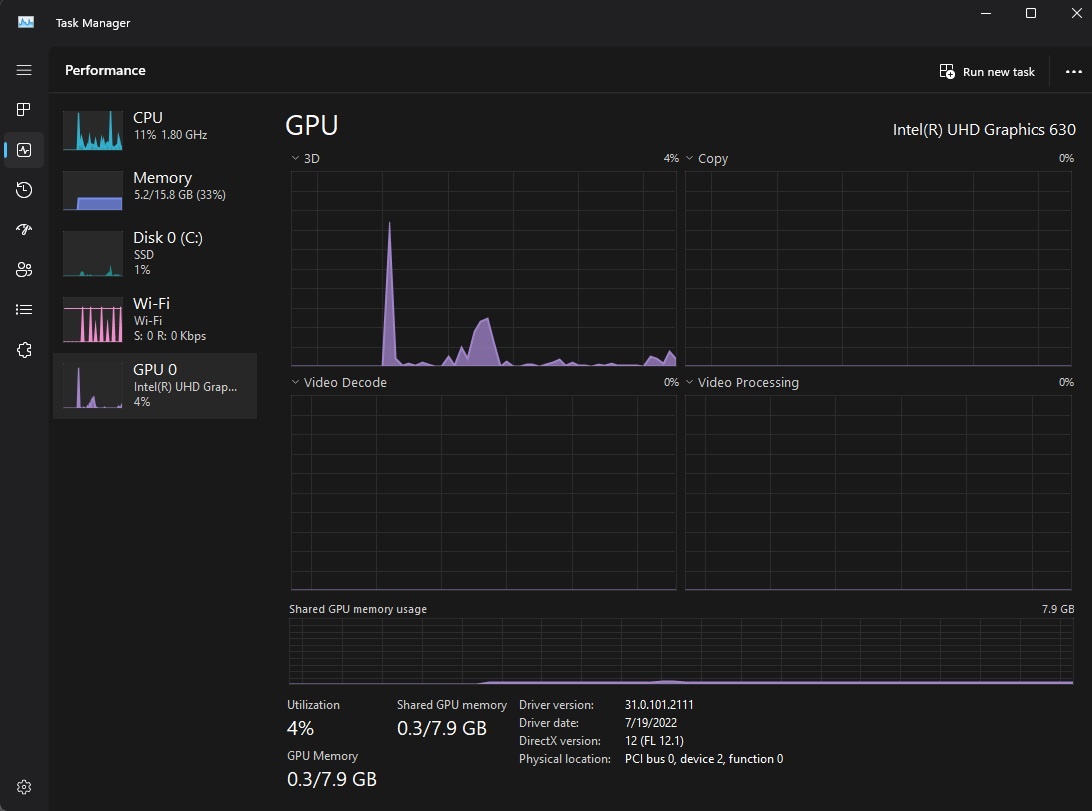Click the Run new task icon
The height and width of the screenshot is (811, 1092).
[947, 71]
